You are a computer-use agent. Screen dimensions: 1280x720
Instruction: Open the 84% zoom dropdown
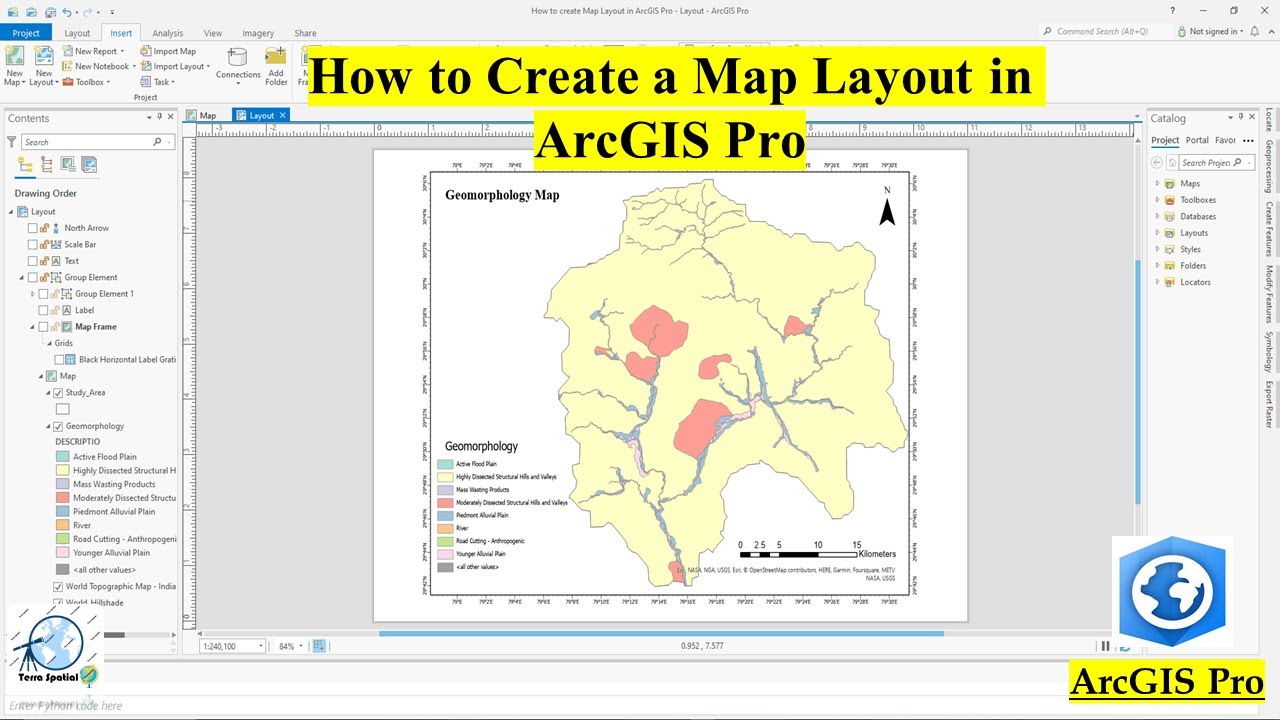click(x=301, y=646)
